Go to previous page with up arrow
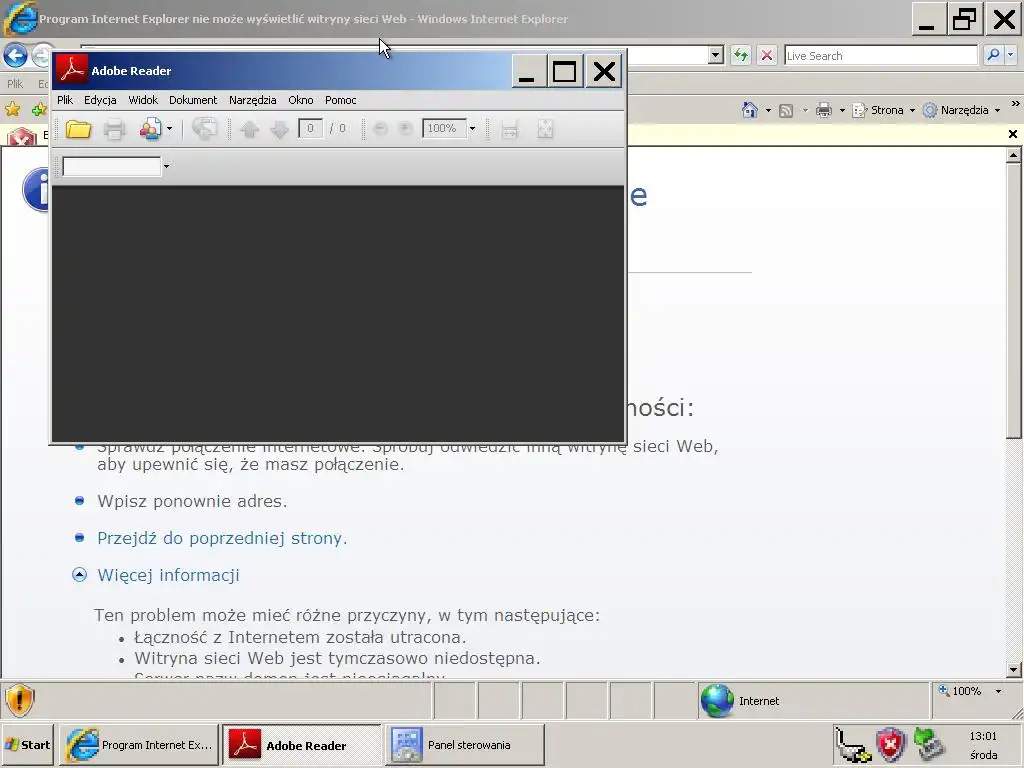This screenshot has width=1024, height=768. [249, 129]
